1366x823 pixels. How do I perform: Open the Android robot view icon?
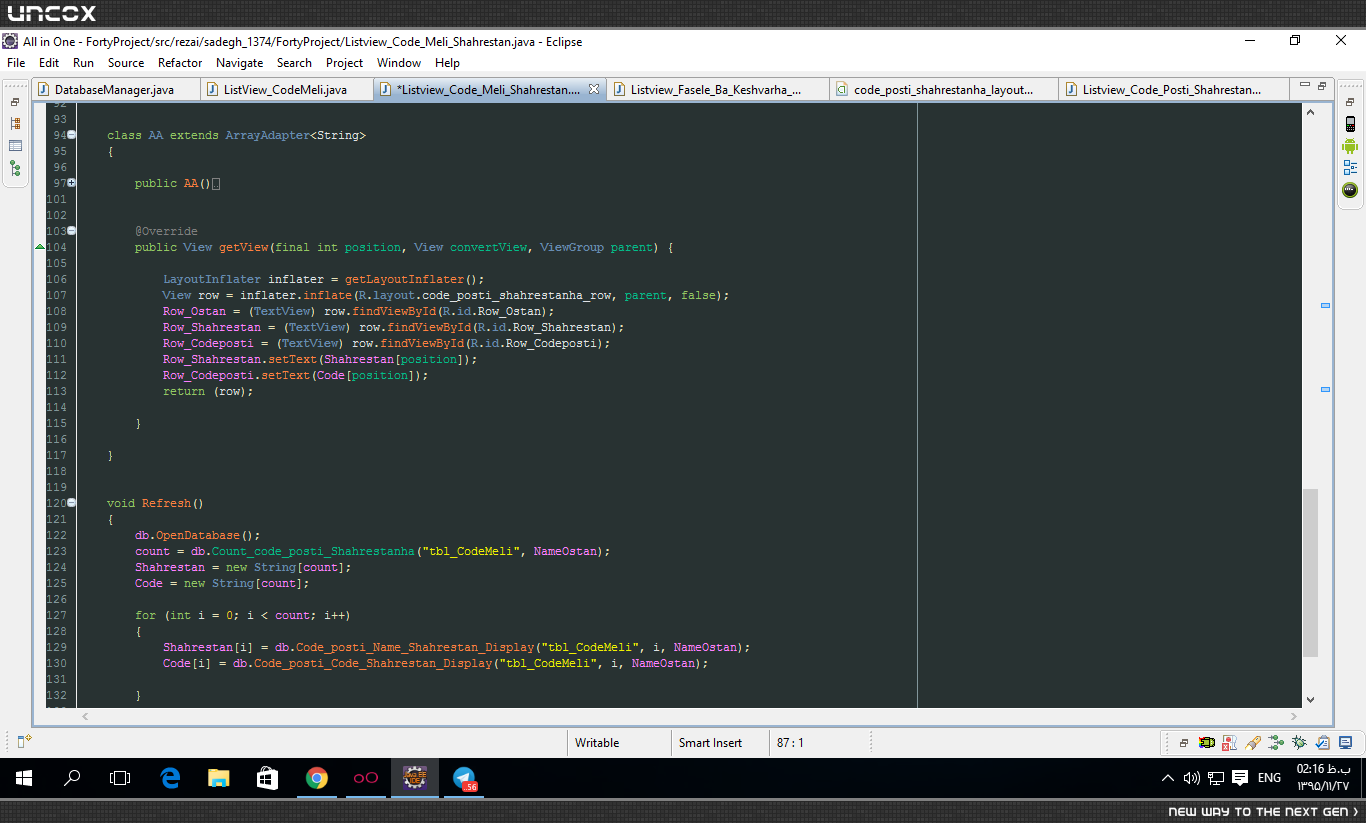click(x=1350, y=146)
